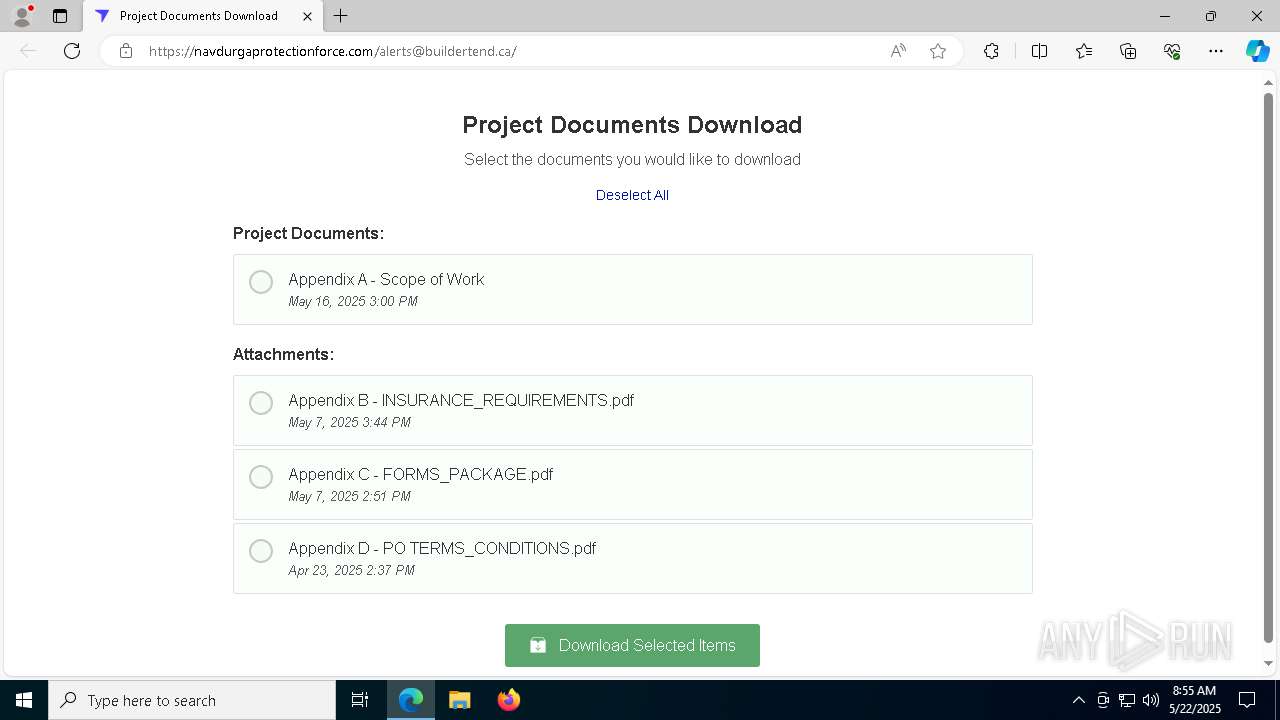Go back with the browser back arrow

click(28, 51)
